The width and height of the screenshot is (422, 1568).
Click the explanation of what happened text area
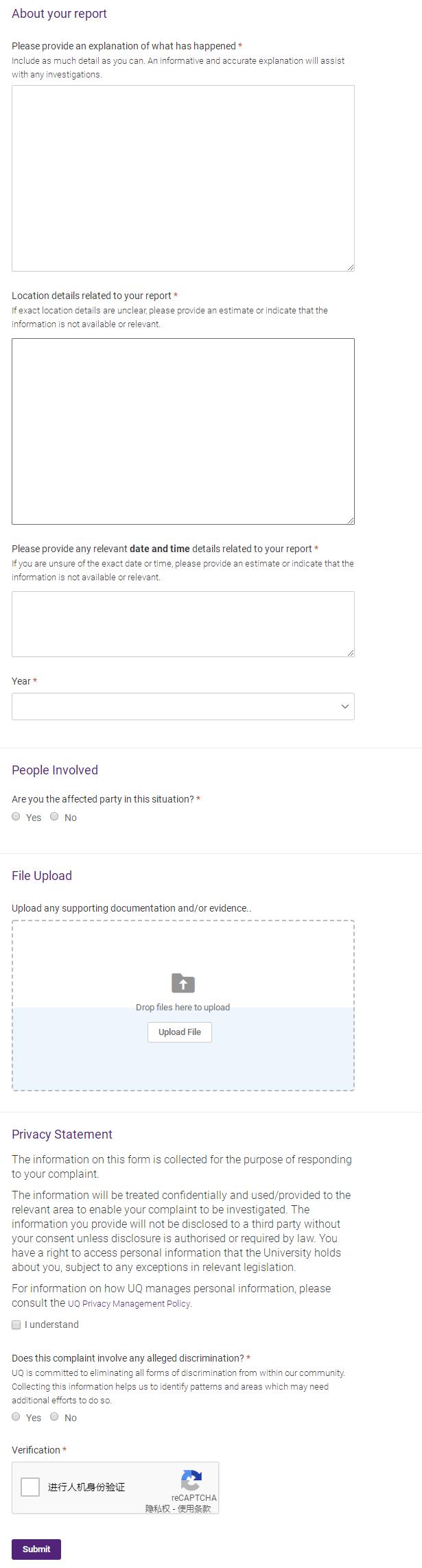(x=183, y=178)
